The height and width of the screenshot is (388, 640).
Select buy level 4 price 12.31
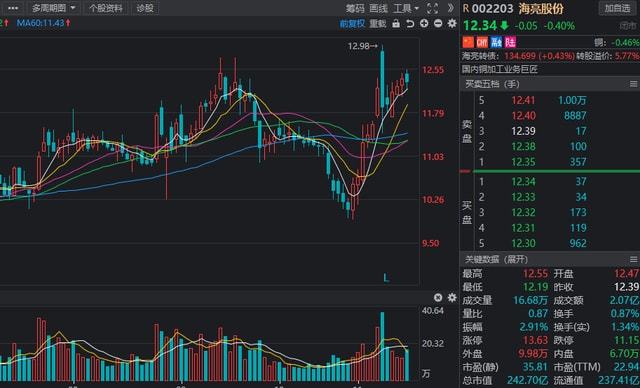click(523, 228)
